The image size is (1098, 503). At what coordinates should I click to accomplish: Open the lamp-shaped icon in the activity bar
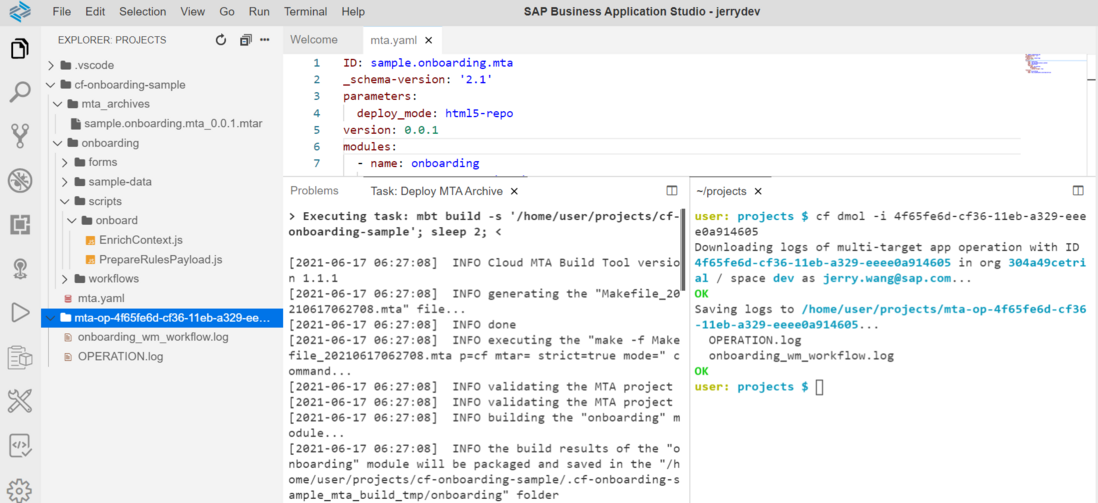[20, 269]
